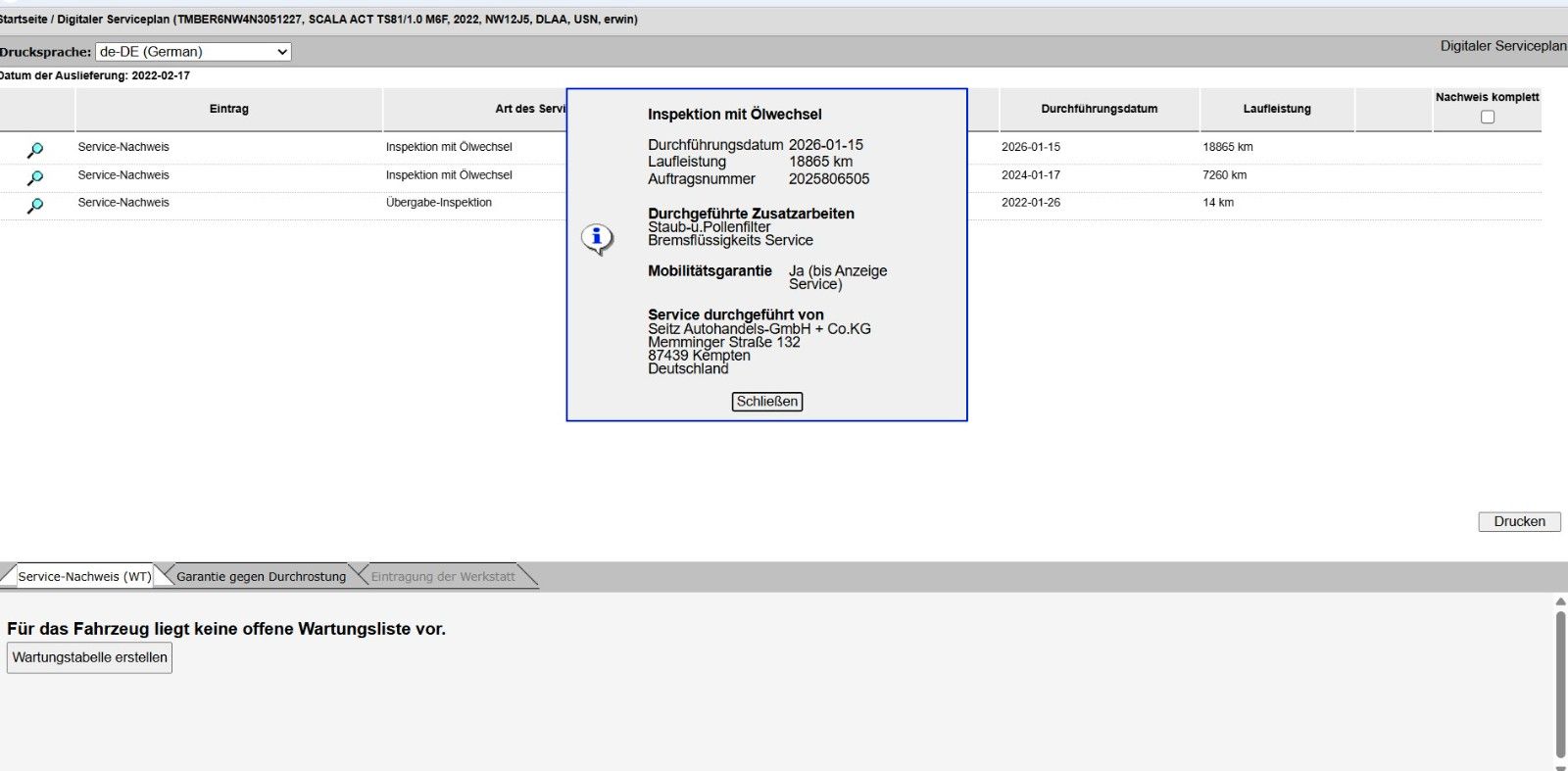
Task: Click the Laufleistung column header
Action: coord(1276,110)
